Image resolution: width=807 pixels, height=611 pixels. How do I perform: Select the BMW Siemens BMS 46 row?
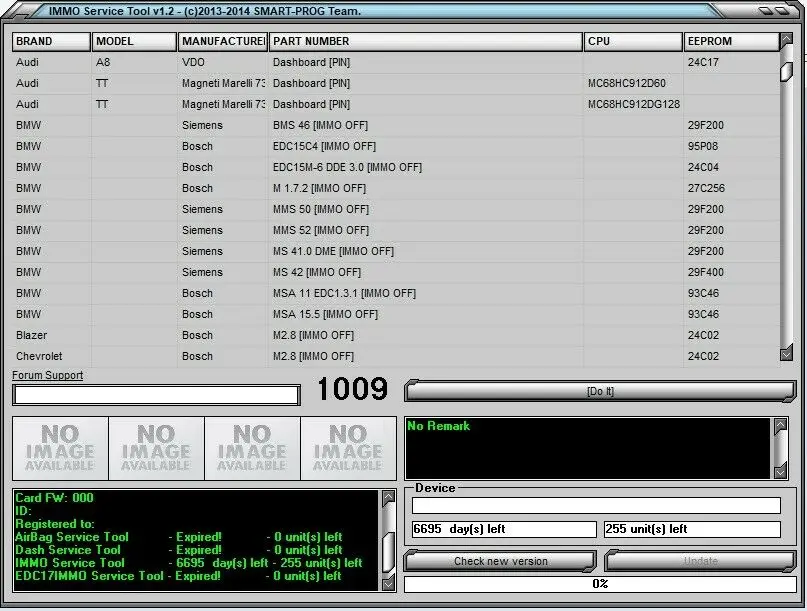[300, 126]
